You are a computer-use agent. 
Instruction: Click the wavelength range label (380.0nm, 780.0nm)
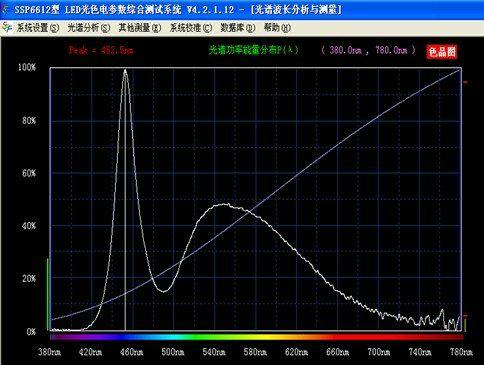[369, 50]
